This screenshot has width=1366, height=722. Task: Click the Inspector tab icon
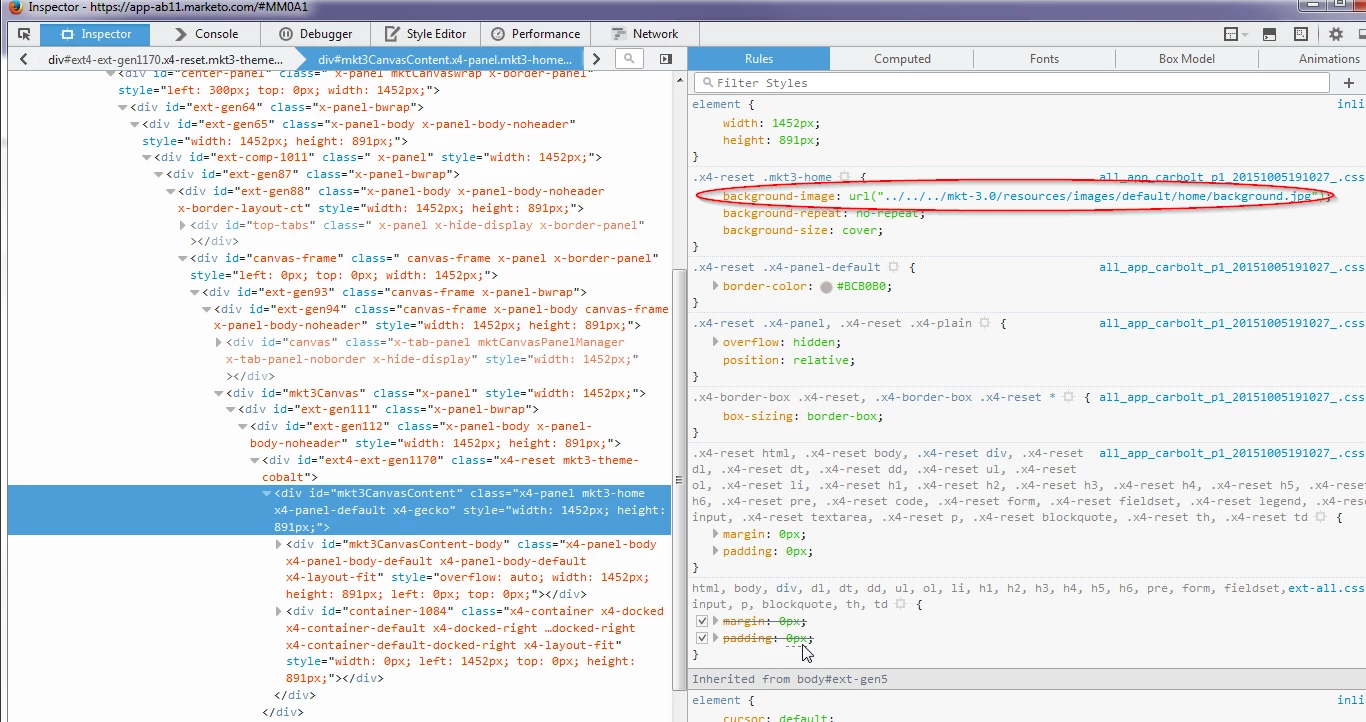click(x=67, y=34)
